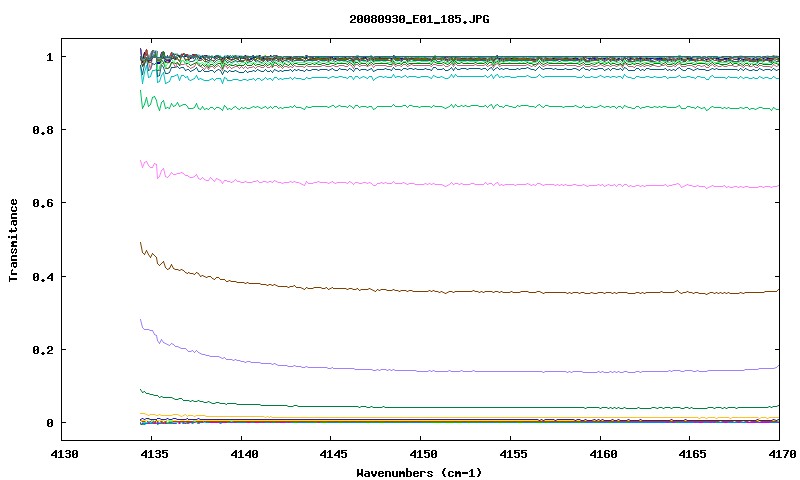Viewport: 800px width, 480px height.
Task: Click the x-axis tick label 4150
Action: [423, 453]
